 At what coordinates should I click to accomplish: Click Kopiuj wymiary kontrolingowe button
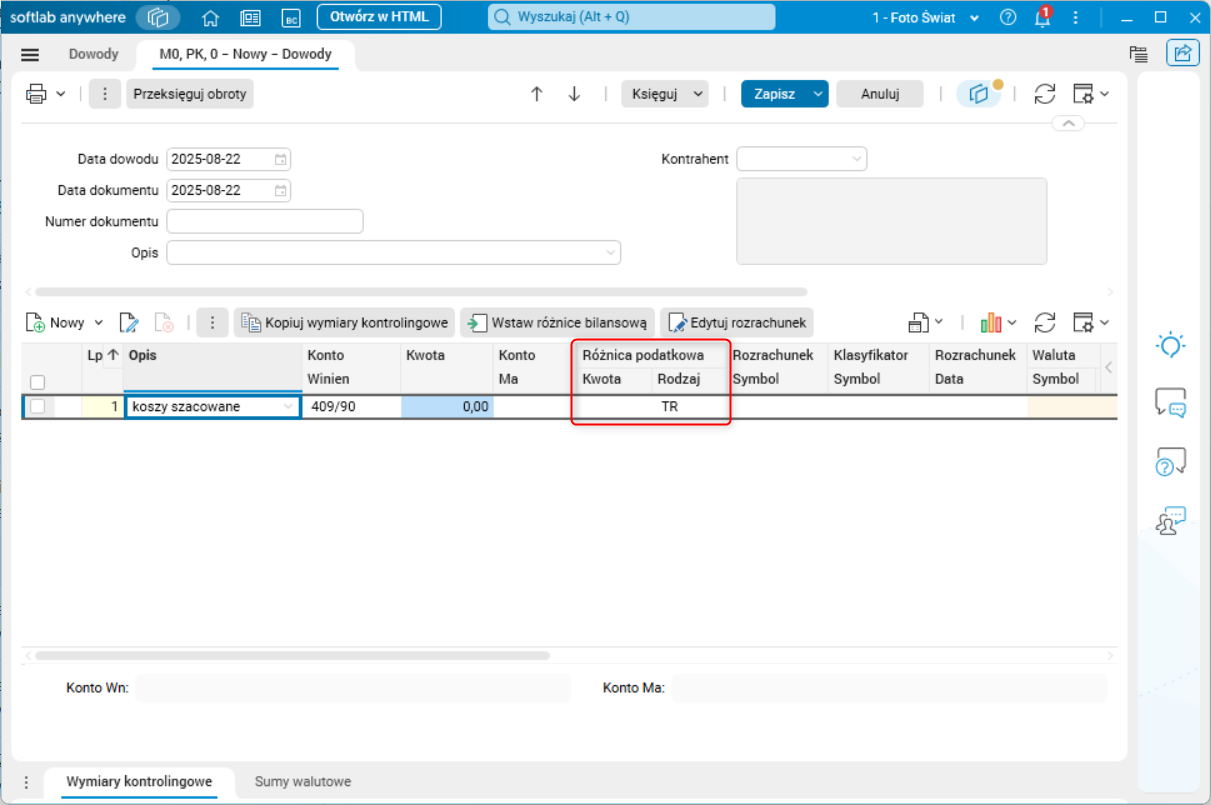[x=345, y=322]
